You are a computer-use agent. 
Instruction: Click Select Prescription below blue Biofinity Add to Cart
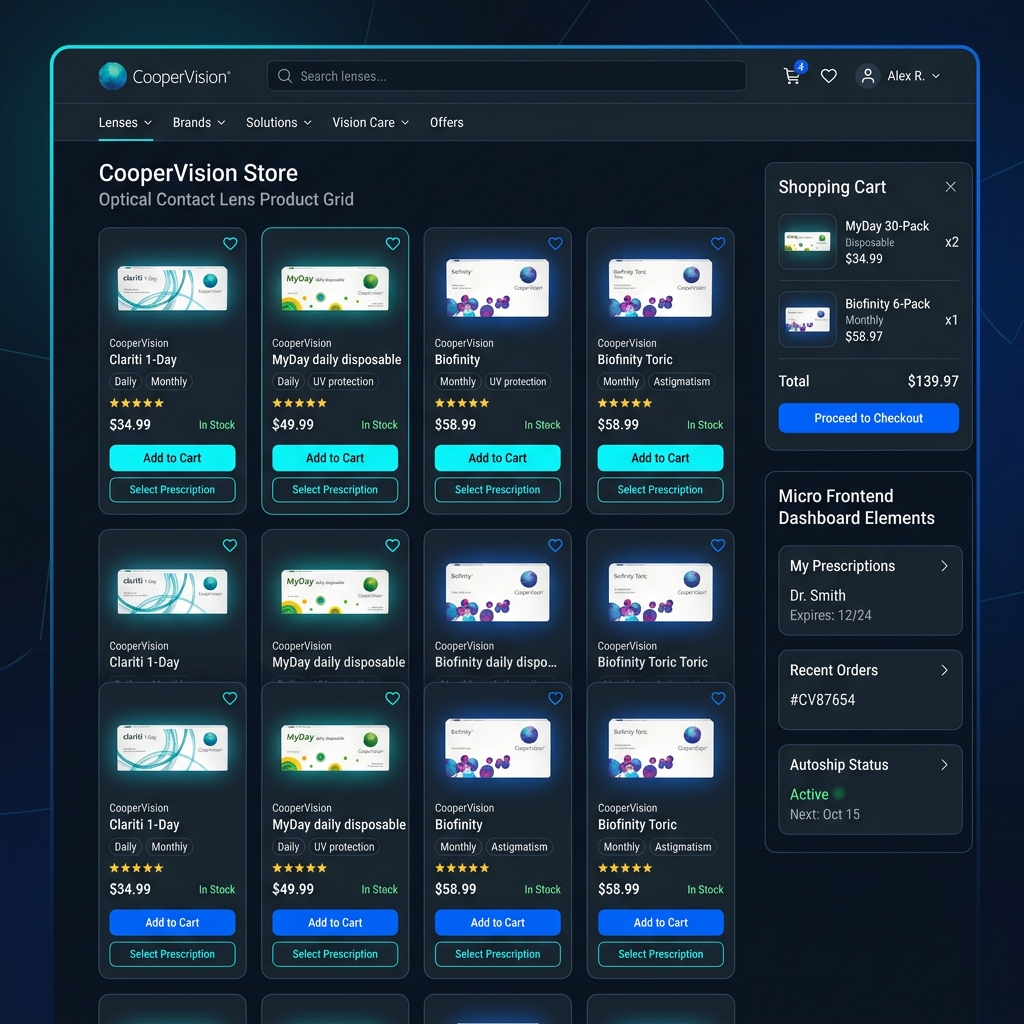coord(498,954)
